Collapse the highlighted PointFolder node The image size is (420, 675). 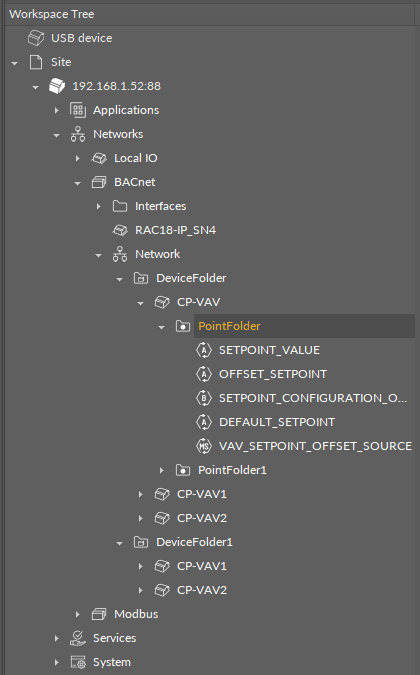tap(162, 328)
